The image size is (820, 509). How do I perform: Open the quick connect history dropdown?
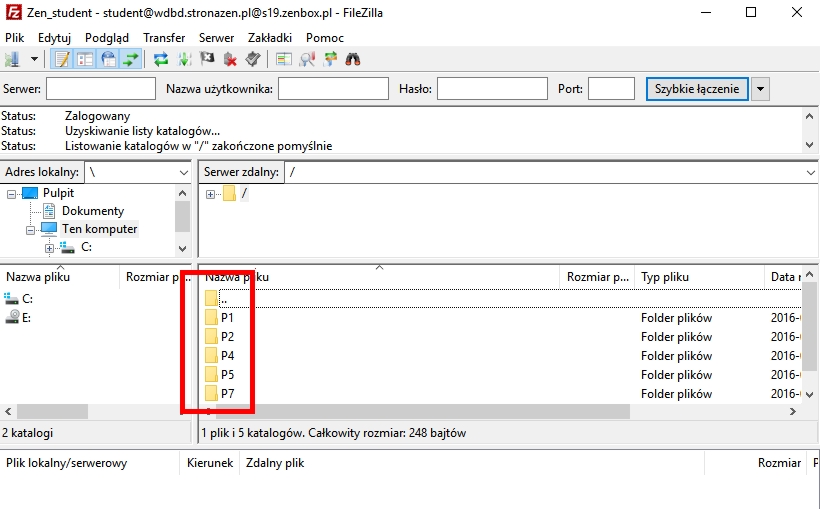coord(760,88)
